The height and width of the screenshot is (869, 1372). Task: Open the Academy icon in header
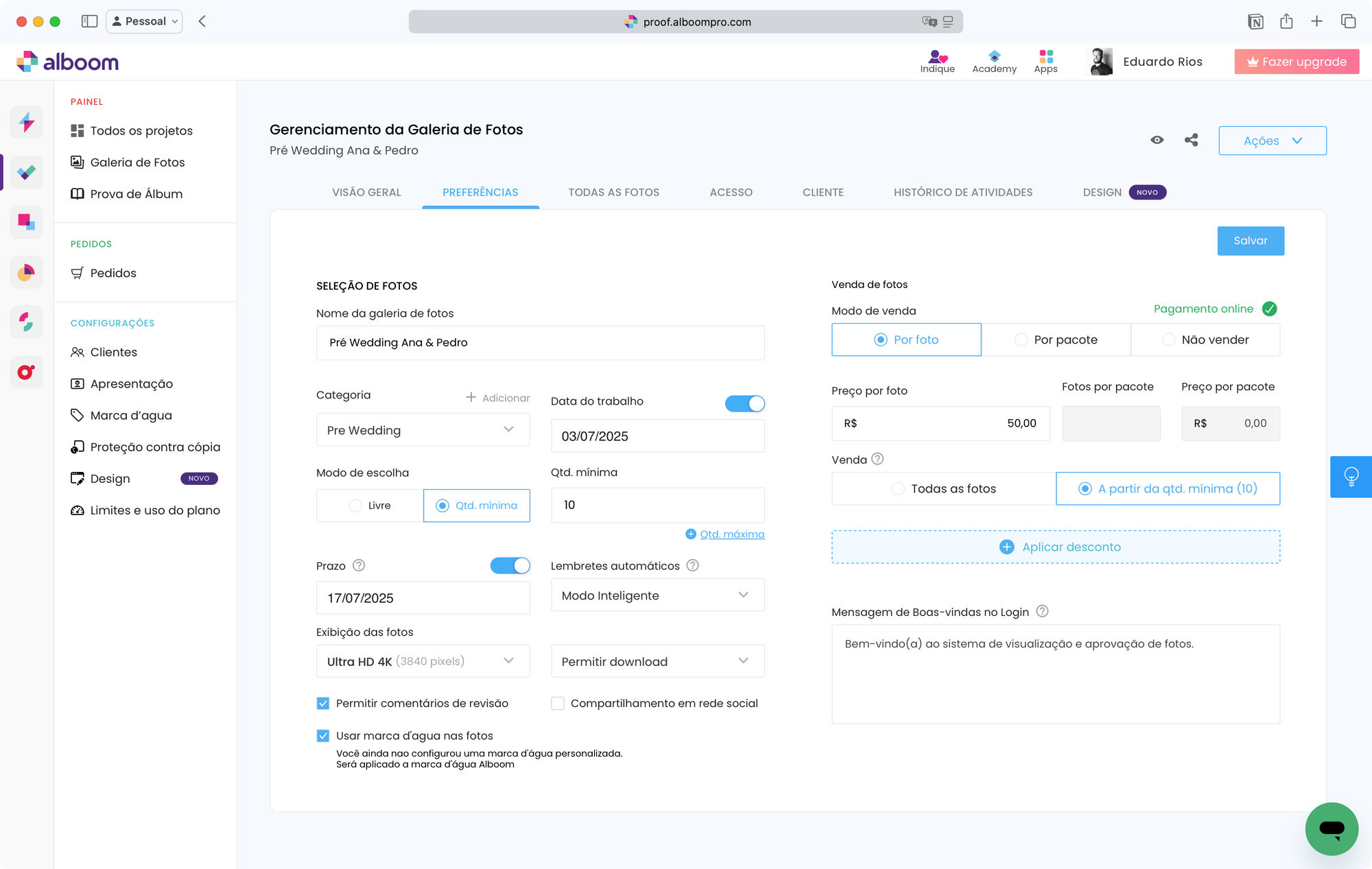coord(994,61)
